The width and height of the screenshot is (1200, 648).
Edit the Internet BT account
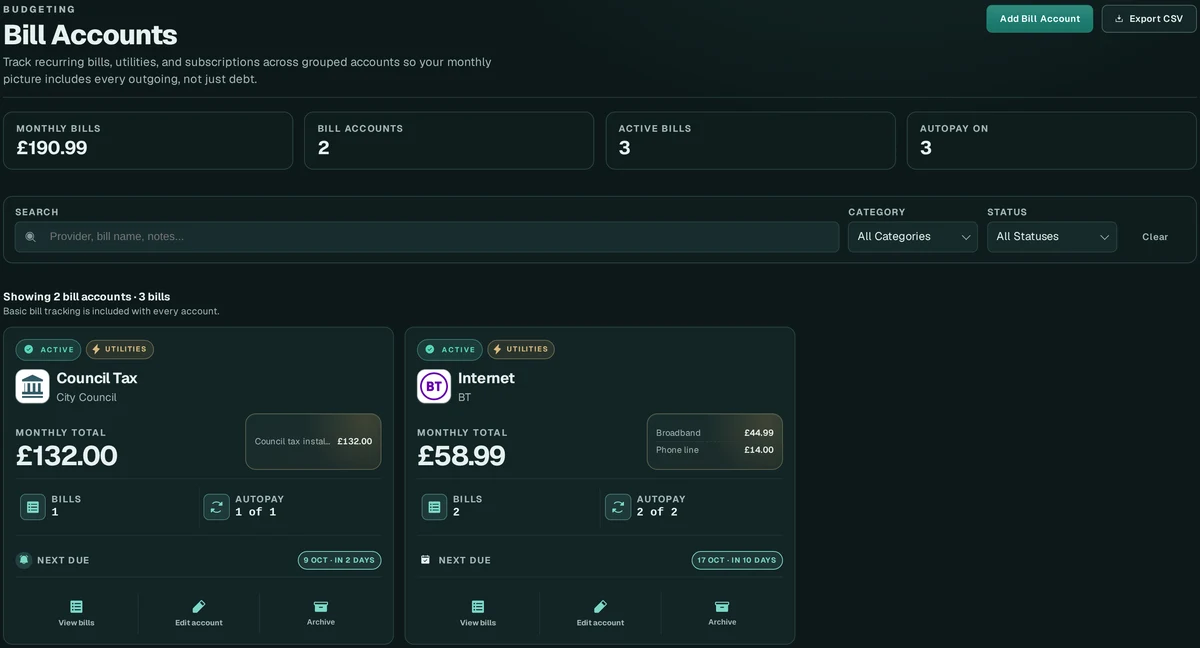pos(600,613)
